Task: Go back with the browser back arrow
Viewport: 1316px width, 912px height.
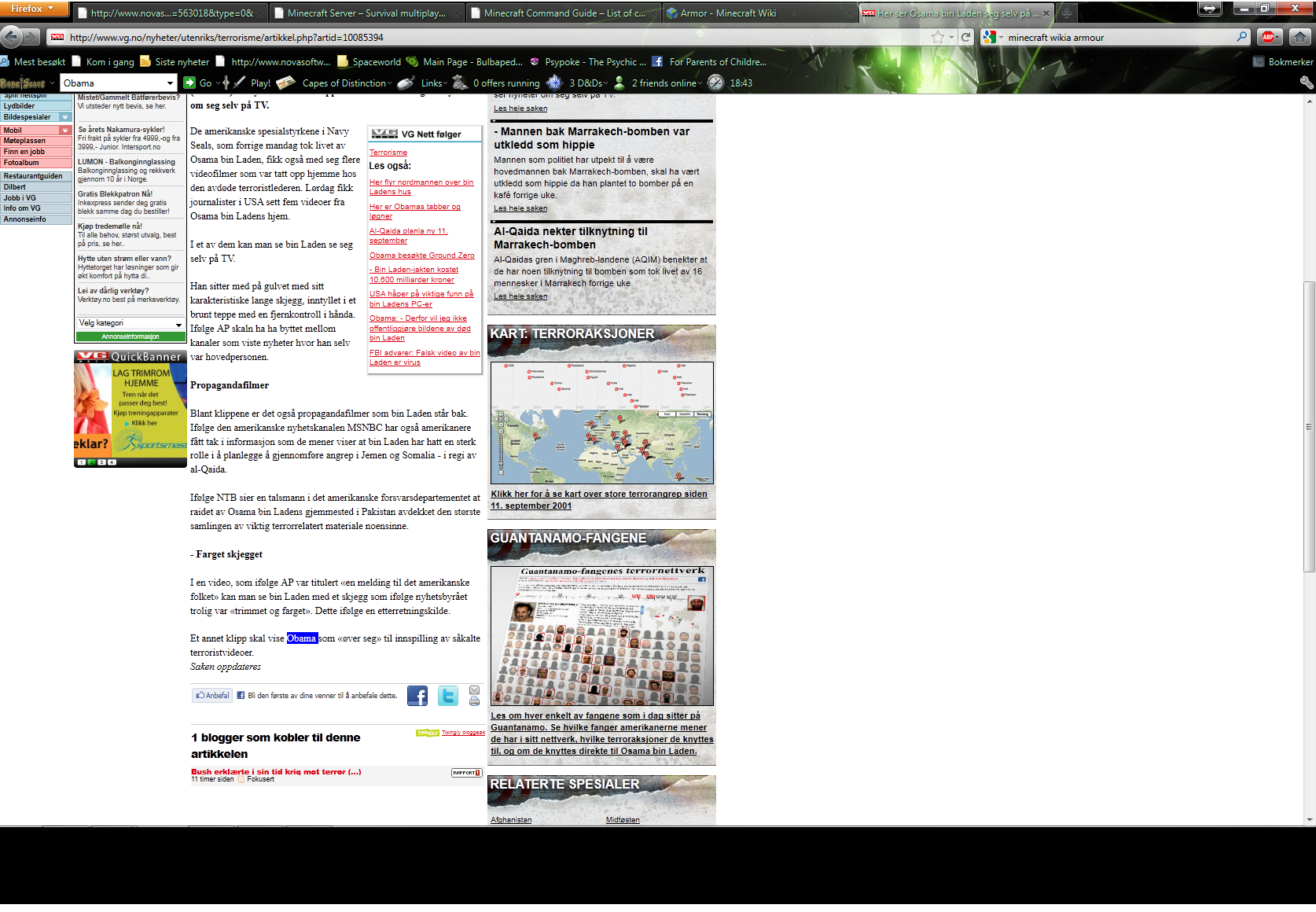Action: 11,37
